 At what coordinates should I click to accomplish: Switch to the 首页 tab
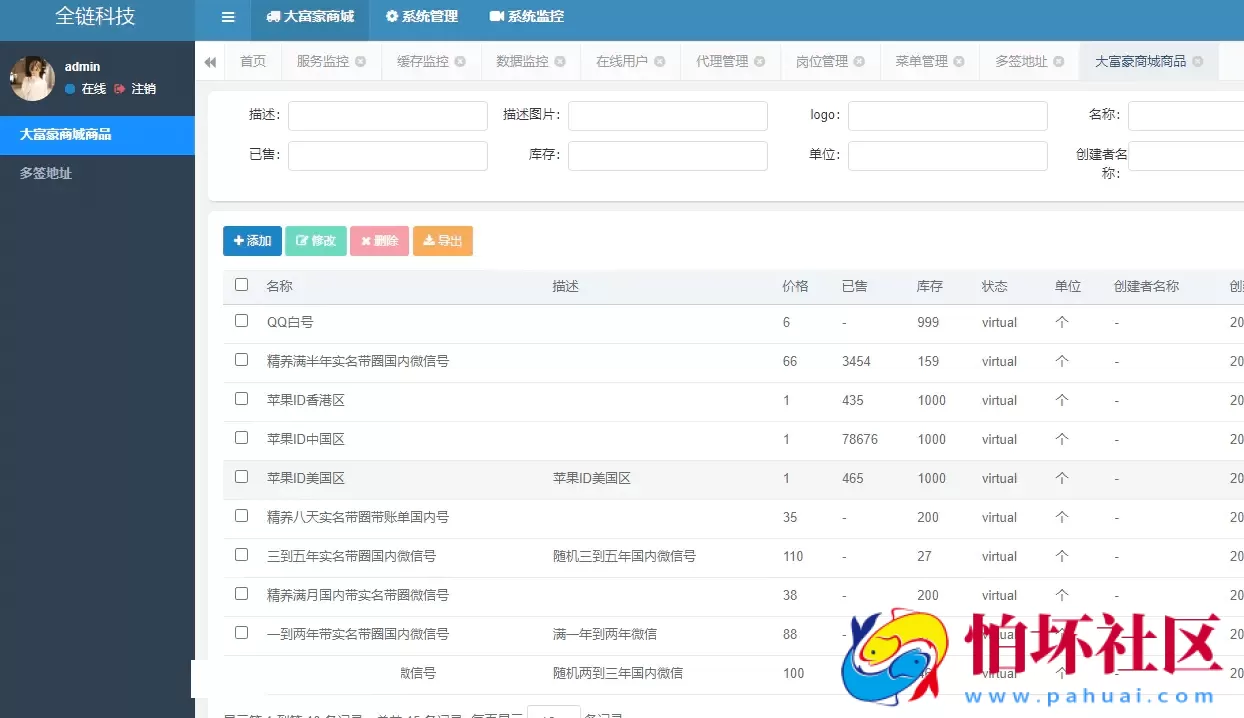click(x=253, y=61)
